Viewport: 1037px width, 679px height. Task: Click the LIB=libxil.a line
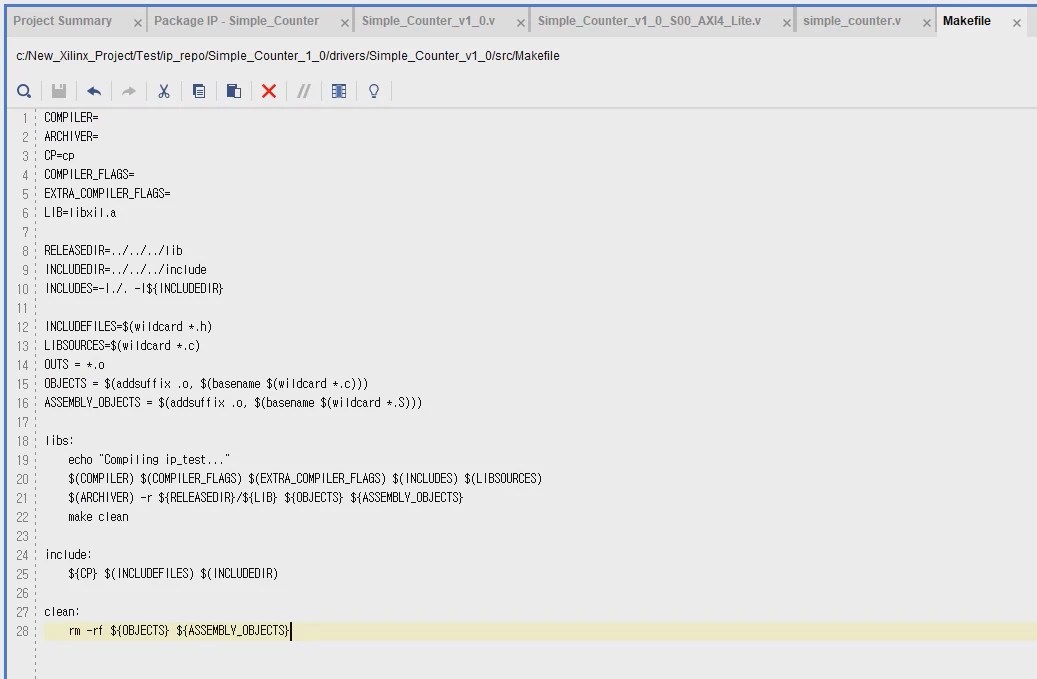pyautogui.click(x=80, y=213)
